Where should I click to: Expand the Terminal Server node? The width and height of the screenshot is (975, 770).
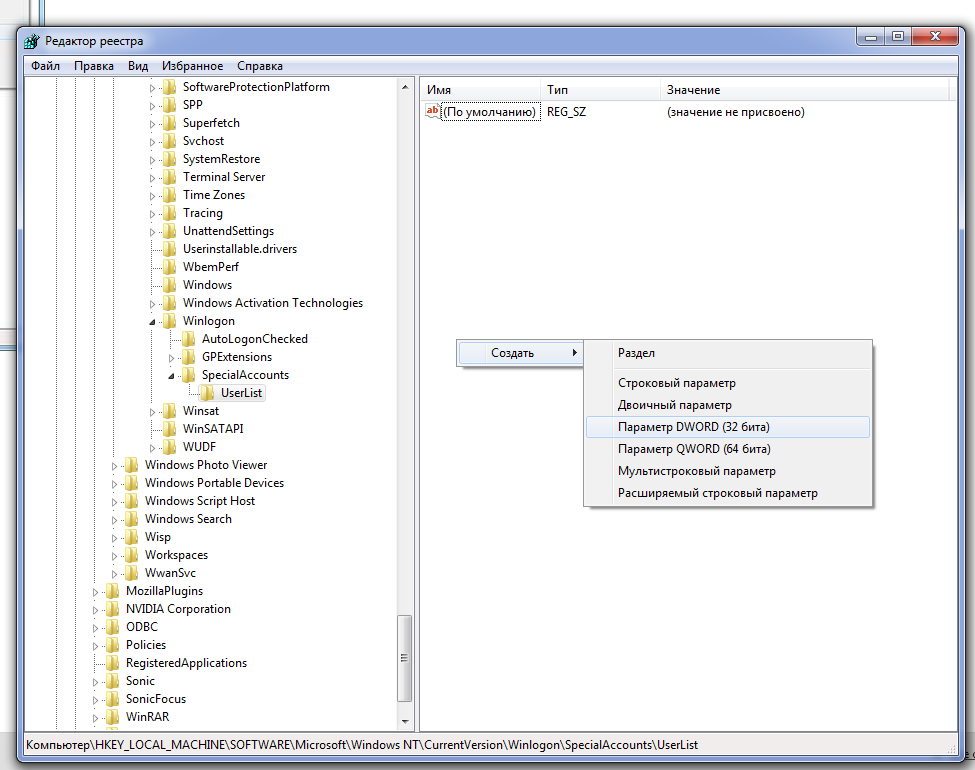152,179
